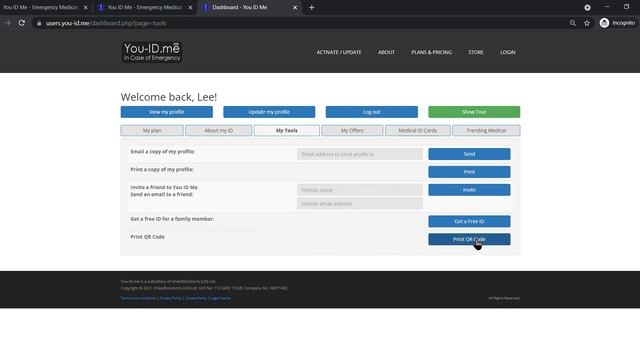Viewport: 640px width, 360px height.
Task: Open the Privacy Policy footer link
Action: tap(170, 298)
